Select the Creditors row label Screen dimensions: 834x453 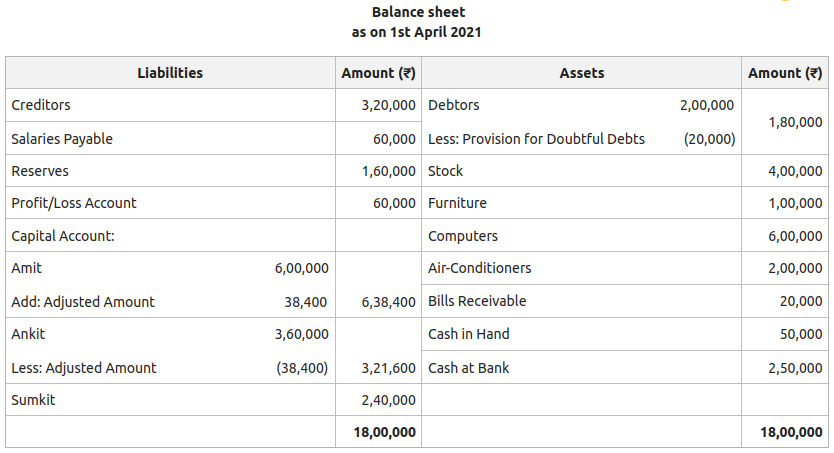pos(41,105)
